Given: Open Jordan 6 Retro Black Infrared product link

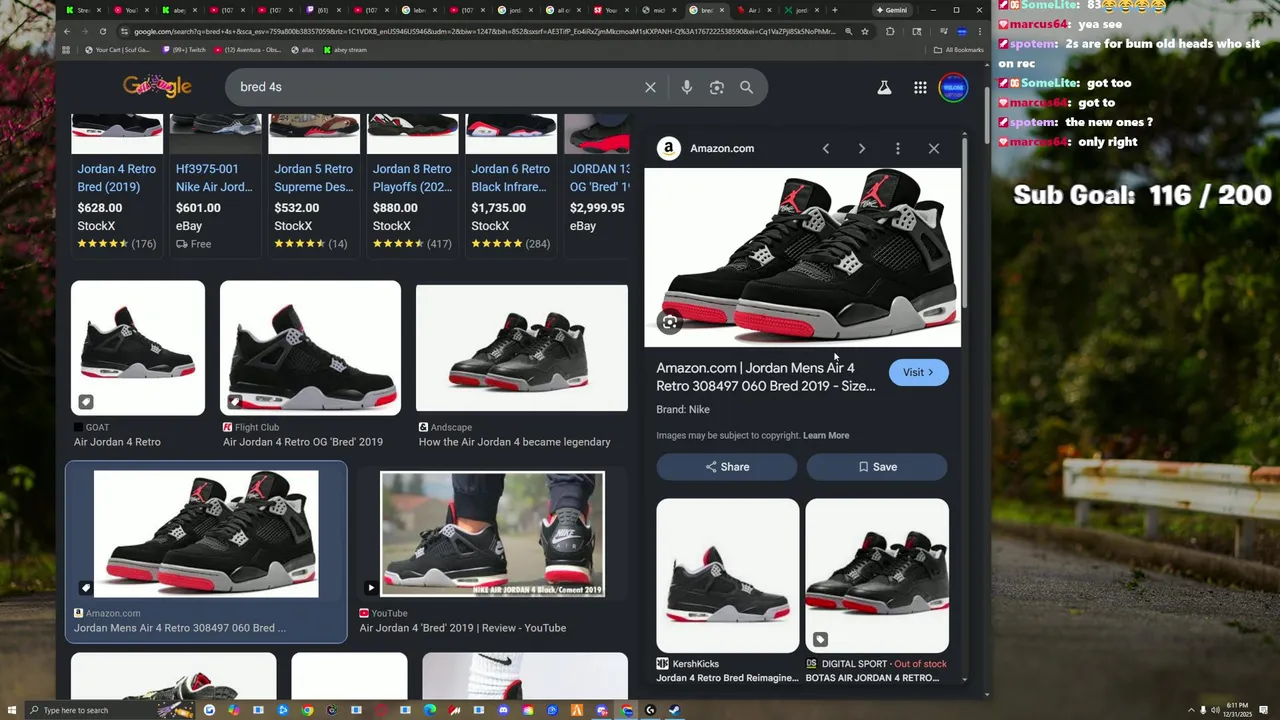Looking at the screenshot, I should tap(510, 178).
